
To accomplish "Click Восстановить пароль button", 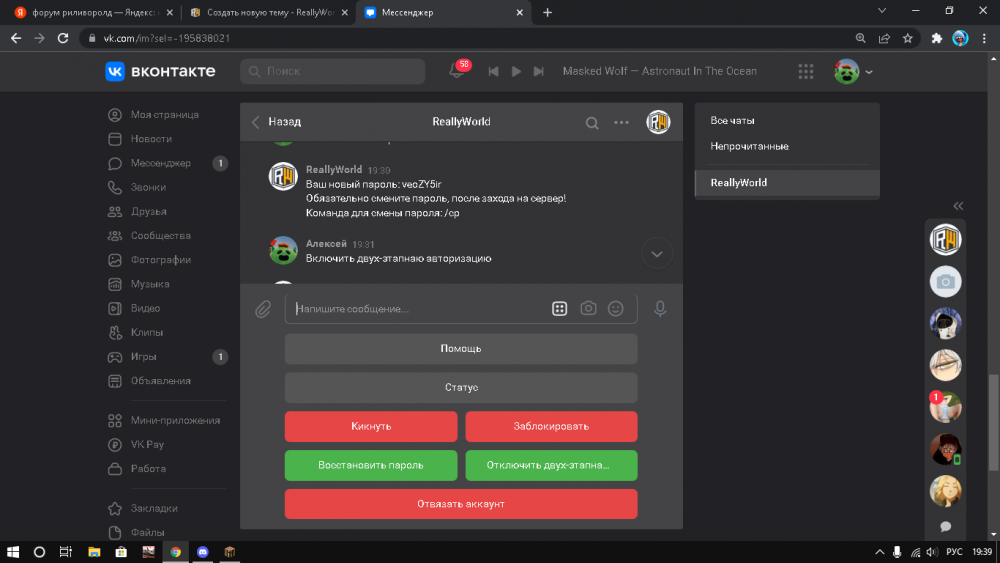I will [x=371, y=465].
